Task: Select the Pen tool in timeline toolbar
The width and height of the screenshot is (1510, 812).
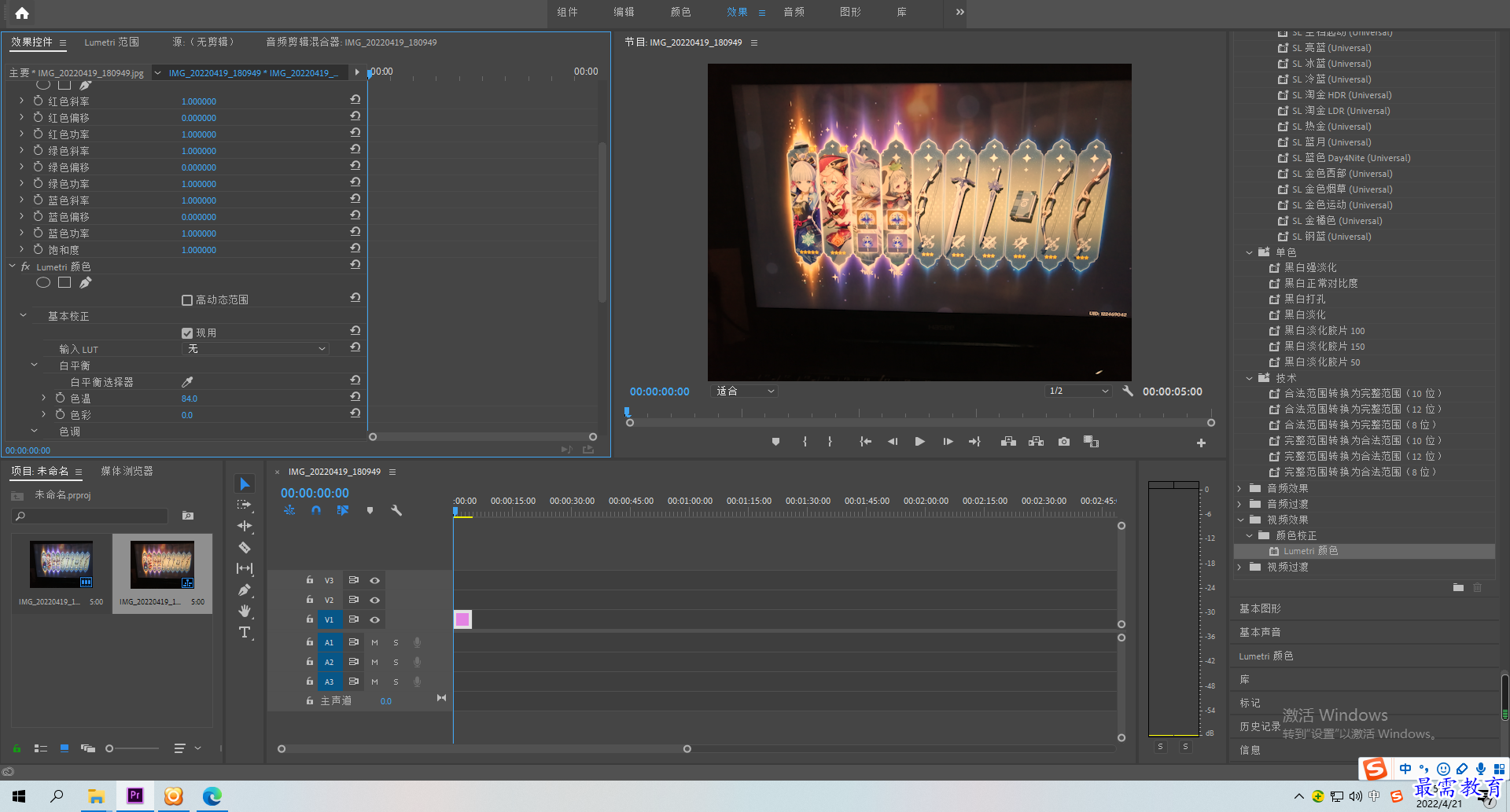Action: [x=245, y=590]
